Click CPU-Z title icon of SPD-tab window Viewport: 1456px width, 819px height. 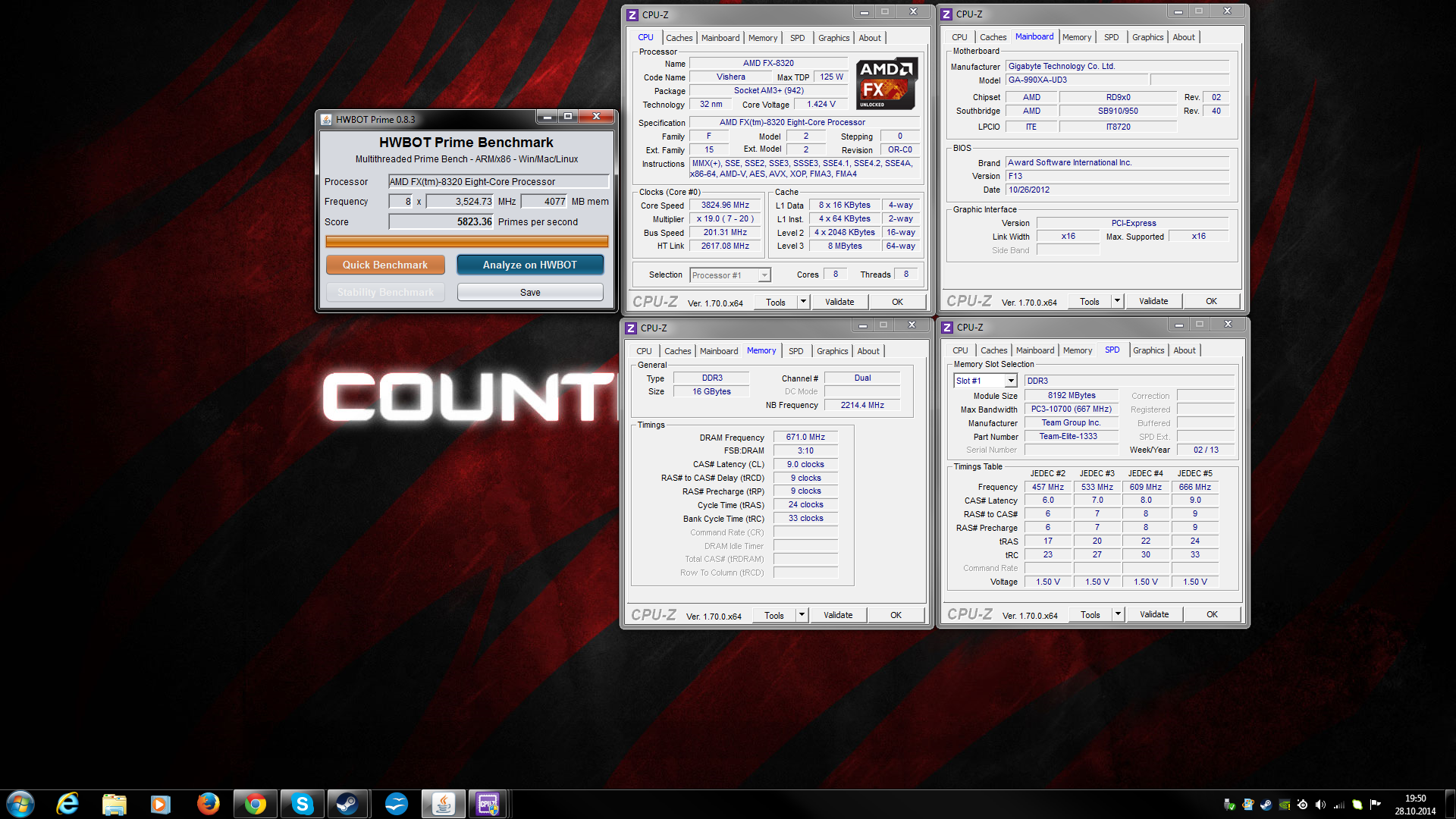947,327
